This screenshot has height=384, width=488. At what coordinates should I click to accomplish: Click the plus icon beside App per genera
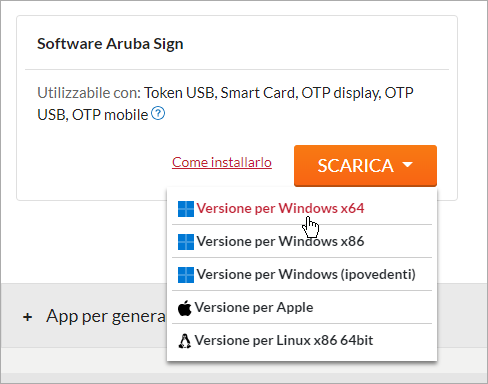pyautogui.click(x=28, y=317)
